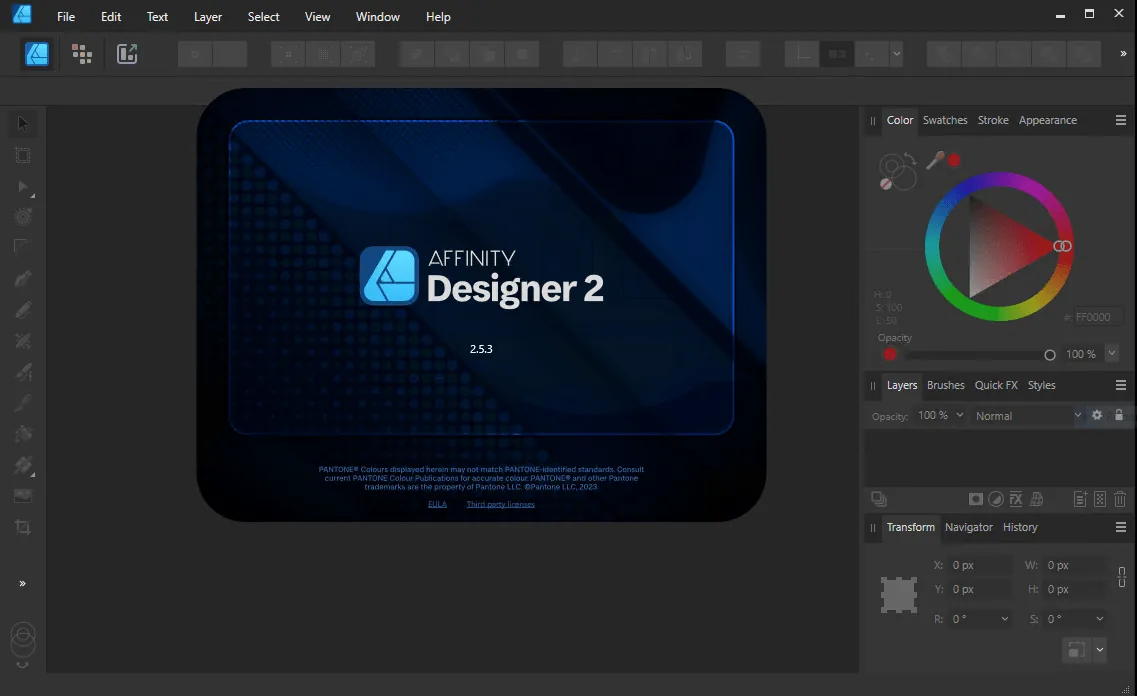1137x696 pixels.
Task: Switch to the Styles tab
Action: click(1041, 385)
